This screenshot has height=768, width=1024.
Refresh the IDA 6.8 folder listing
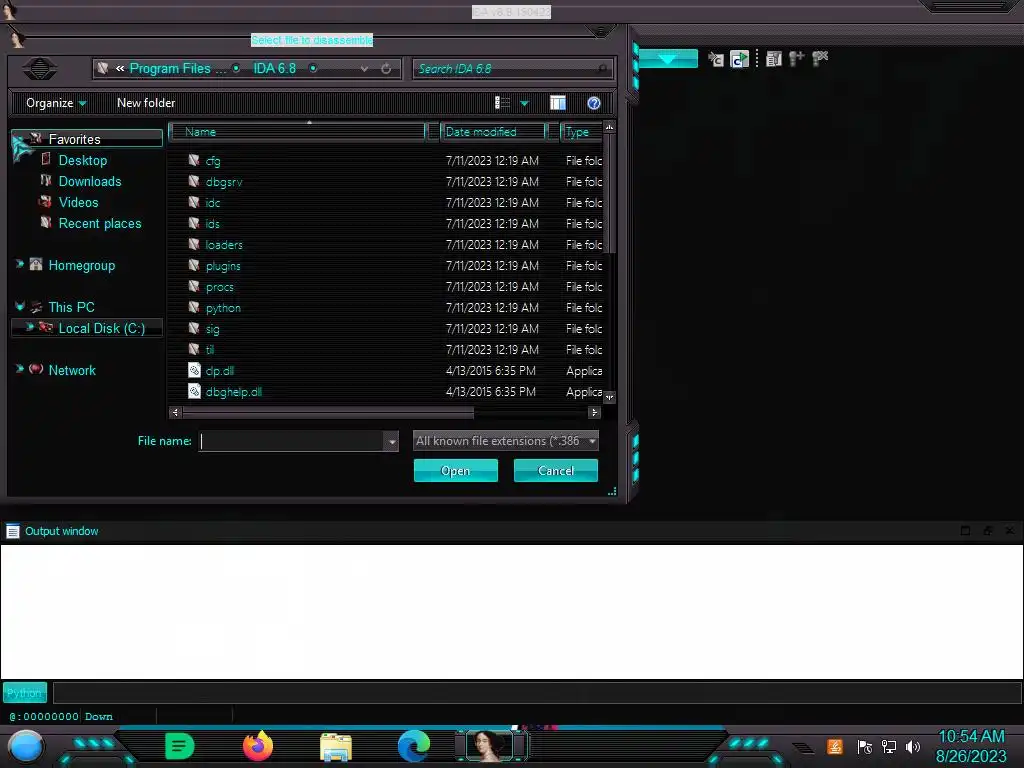[386, 69]
